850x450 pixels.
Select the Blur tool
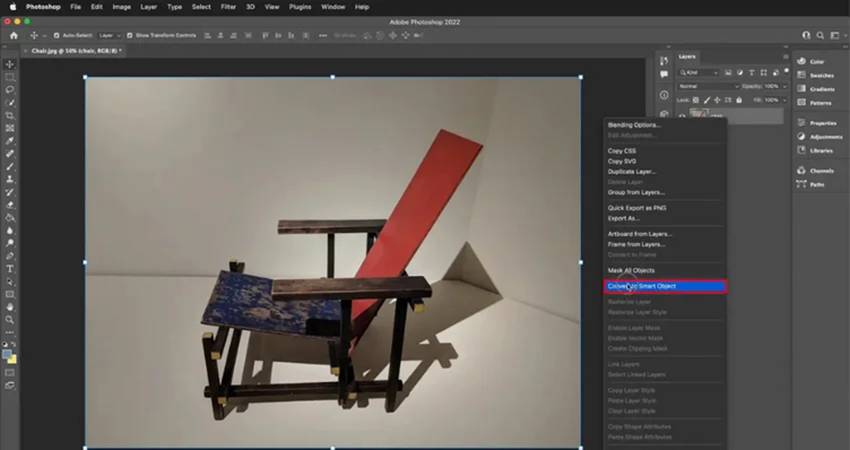10,230
